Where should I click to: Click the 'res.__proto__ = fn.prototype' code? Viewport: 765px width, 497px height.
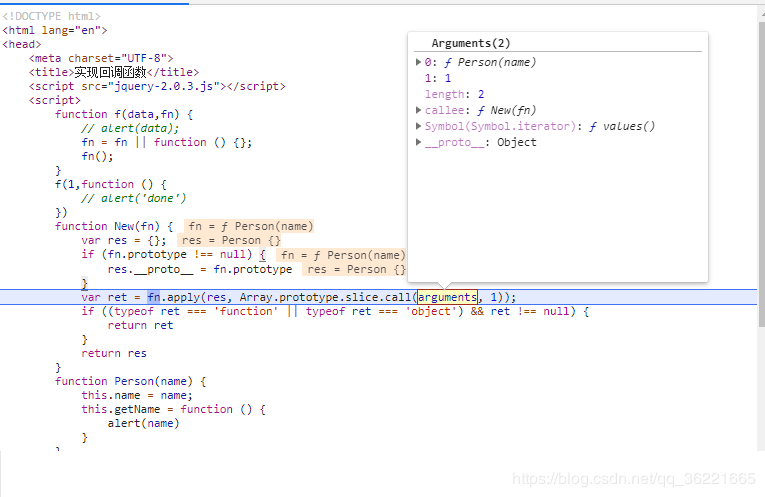[200, 269]
